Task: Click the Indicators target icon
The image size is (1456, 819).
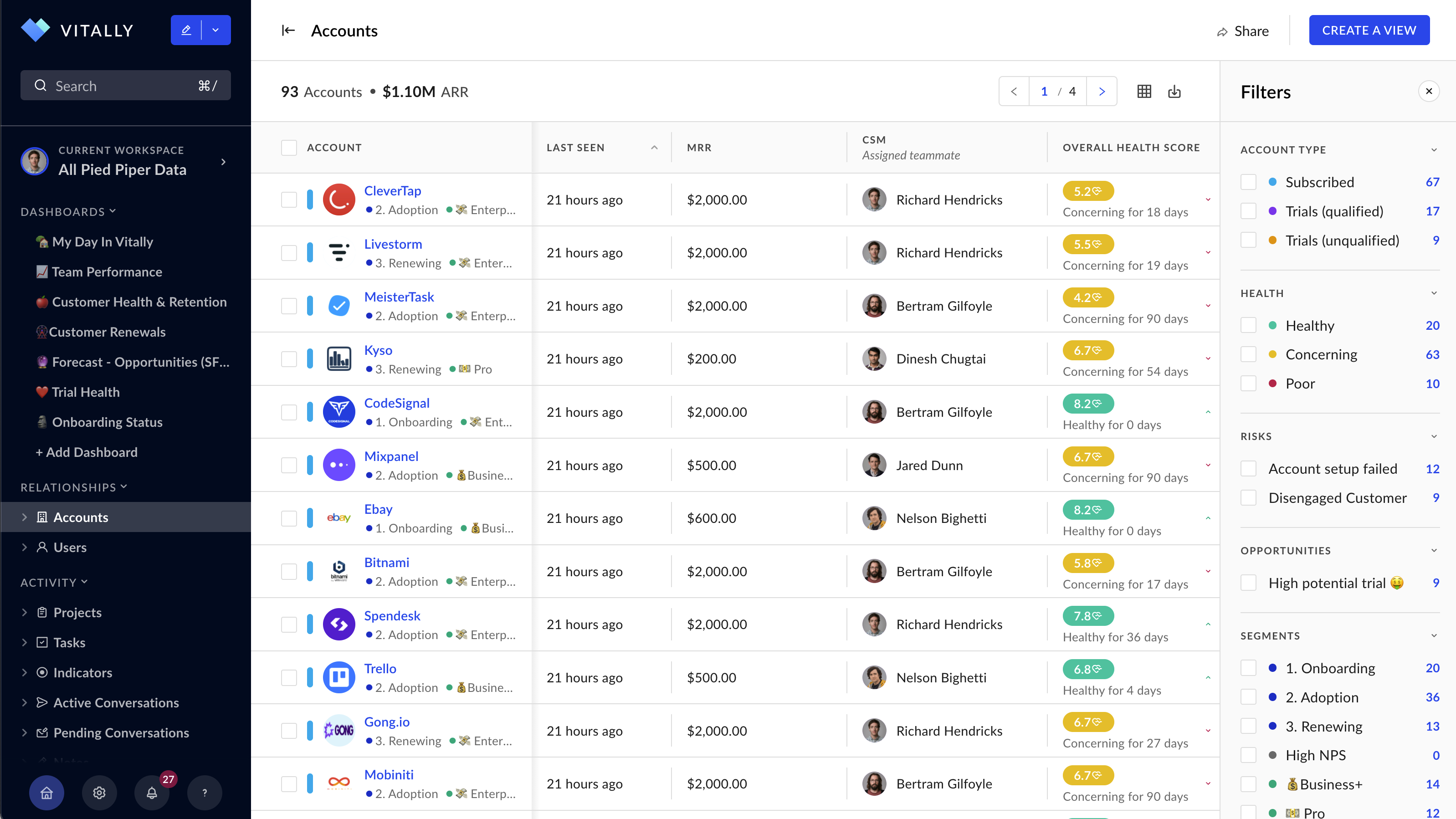Action: coord(42,673)
